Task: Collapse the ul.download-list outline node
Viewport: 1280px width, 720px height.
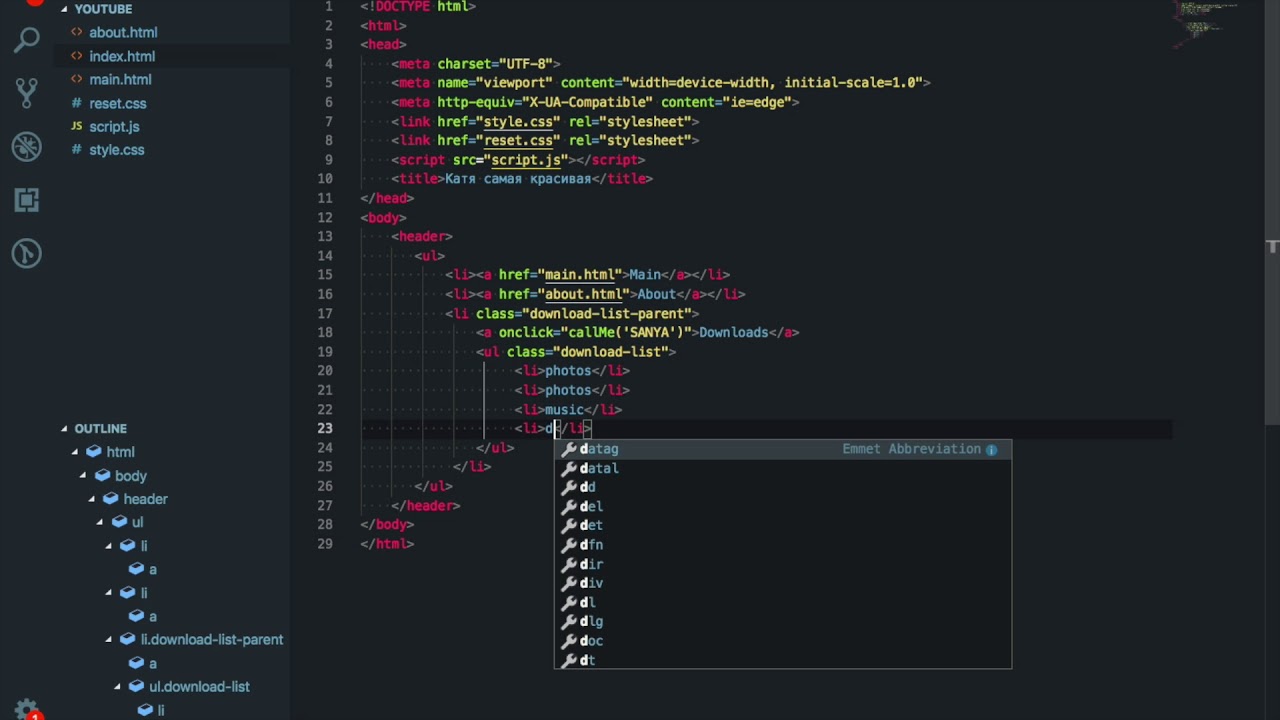Action: tap(117, 686)
